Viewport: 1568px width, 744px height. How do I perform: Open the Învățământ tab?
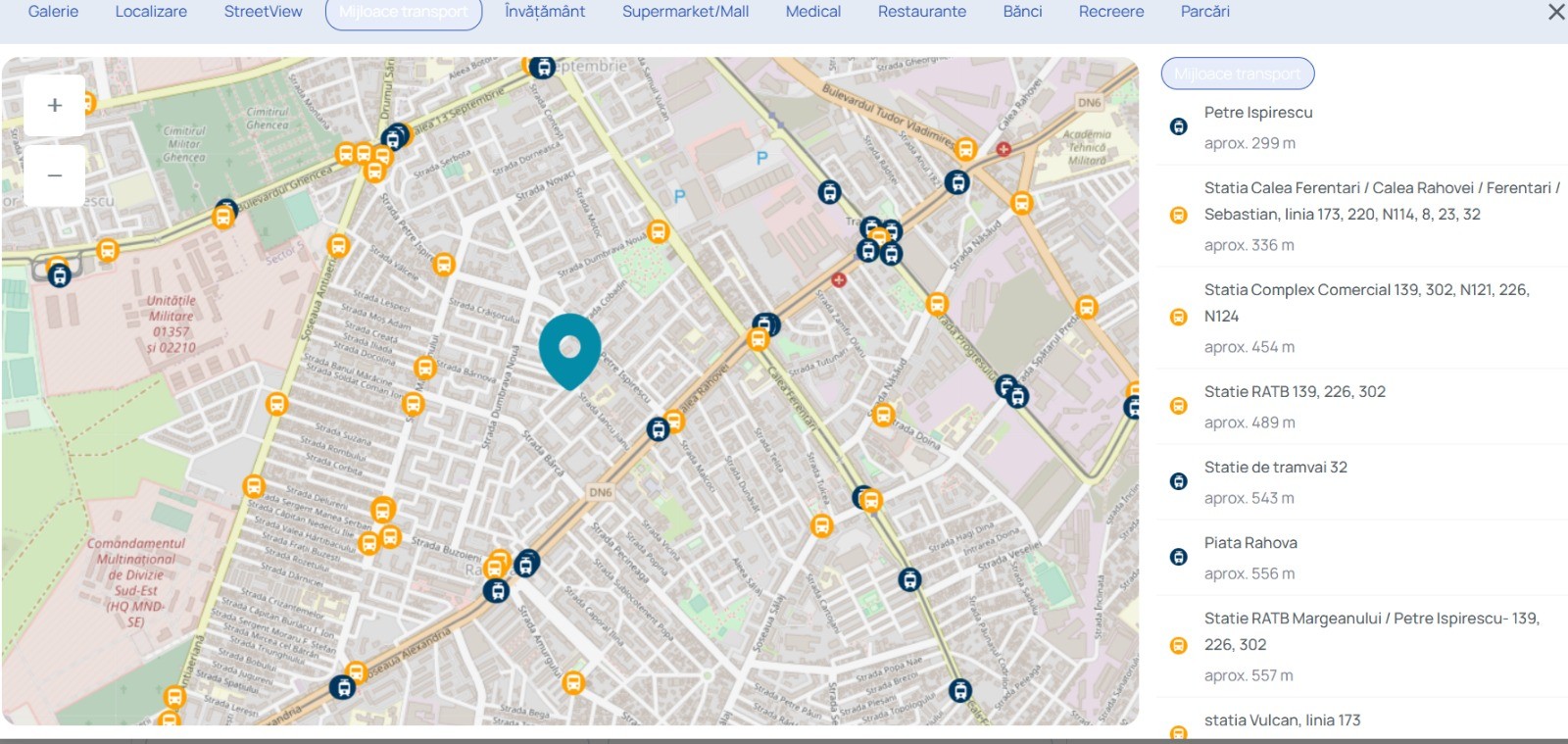click(x=545, y=12)
